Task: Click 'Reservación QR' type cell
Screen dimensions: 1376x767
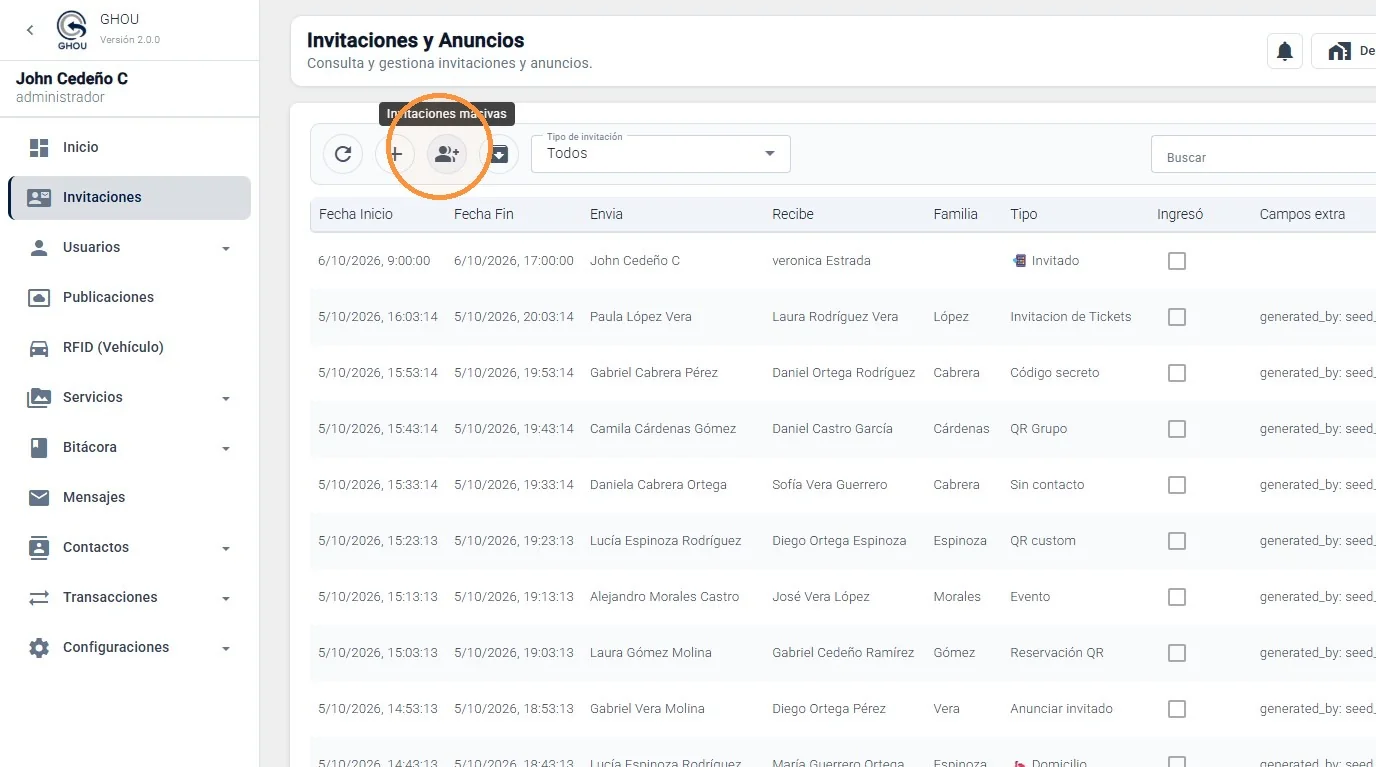Action: [1057, 653]
